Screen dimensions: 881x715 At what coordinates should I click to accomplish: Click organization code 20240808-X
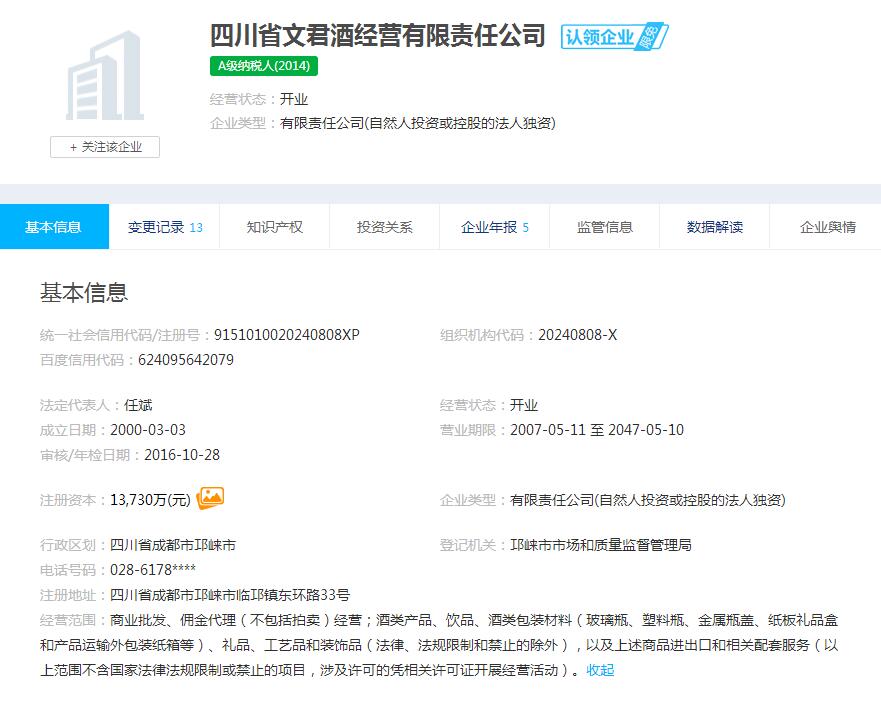pyautogui.click(x=578, y=335)
